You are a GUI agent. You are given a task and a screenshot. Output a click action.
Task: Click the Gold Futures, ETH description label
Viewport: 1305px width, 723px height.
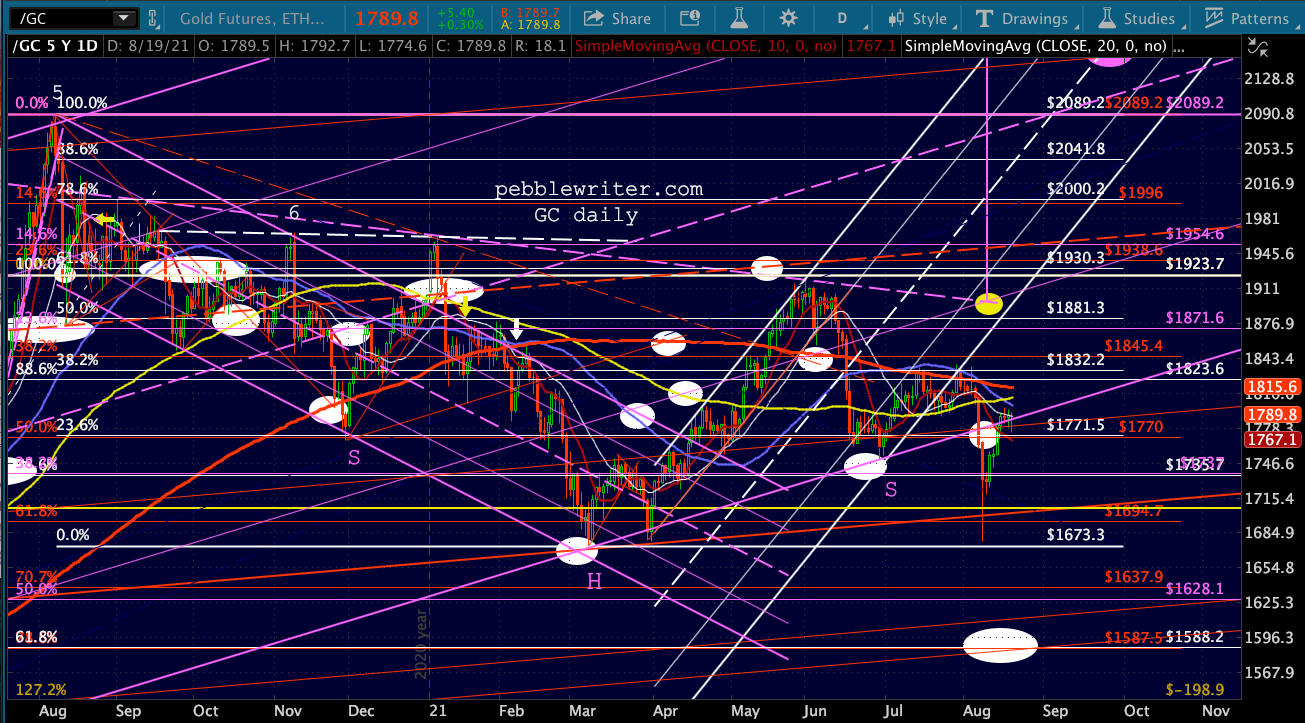pyautogui.click(x=250, y=18)
